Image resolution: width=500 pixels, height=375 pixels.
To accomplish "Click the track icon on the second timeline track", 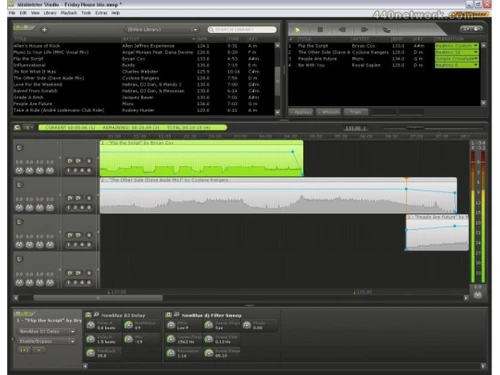I will click(x=20, y=184).
